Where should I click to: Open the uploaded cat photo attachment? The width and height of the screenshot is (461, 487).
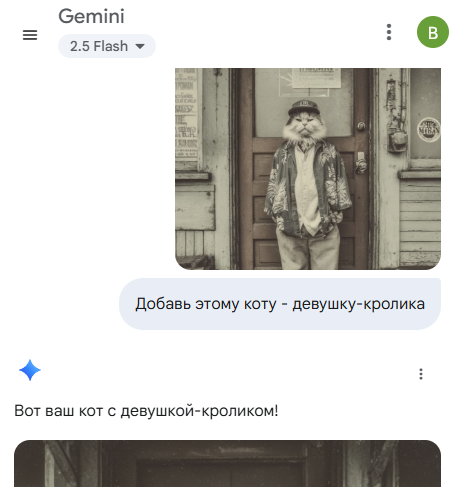tap(308, 169)
